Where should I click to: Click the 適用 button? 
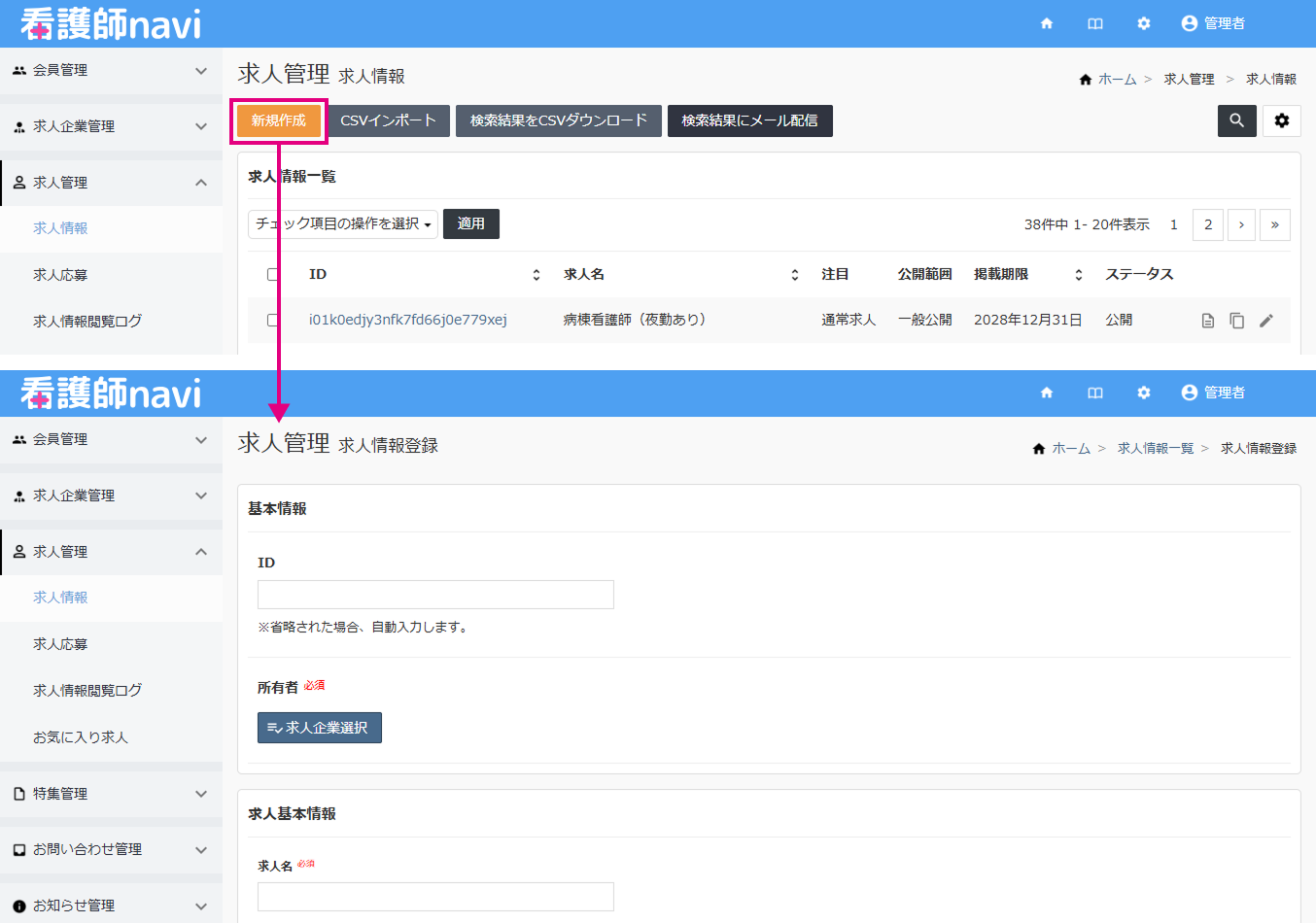pos(471,223)
